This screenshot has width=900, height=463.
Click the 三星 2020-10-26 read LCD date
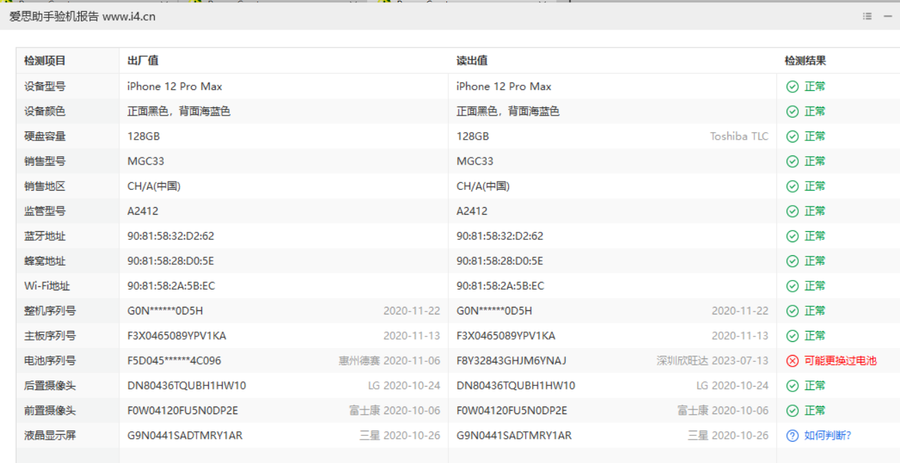pyautogui.click(x=728, y=435)
